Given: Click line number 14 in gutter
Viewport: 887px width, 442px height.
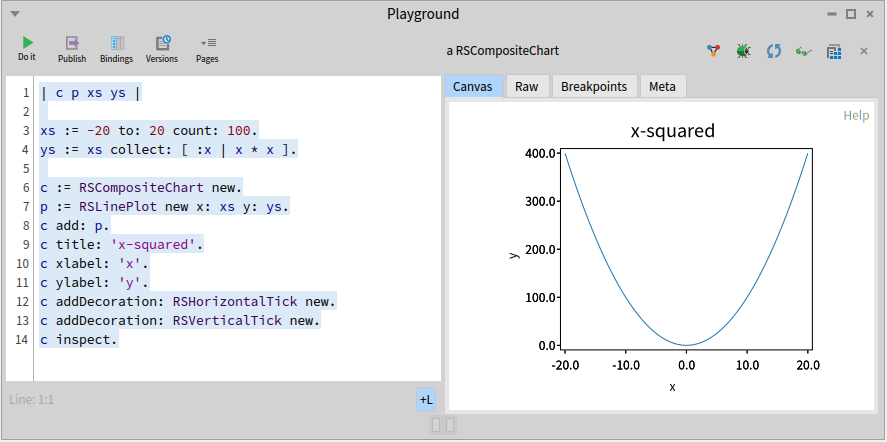Looking at the screenshot, I should (21, 340).
